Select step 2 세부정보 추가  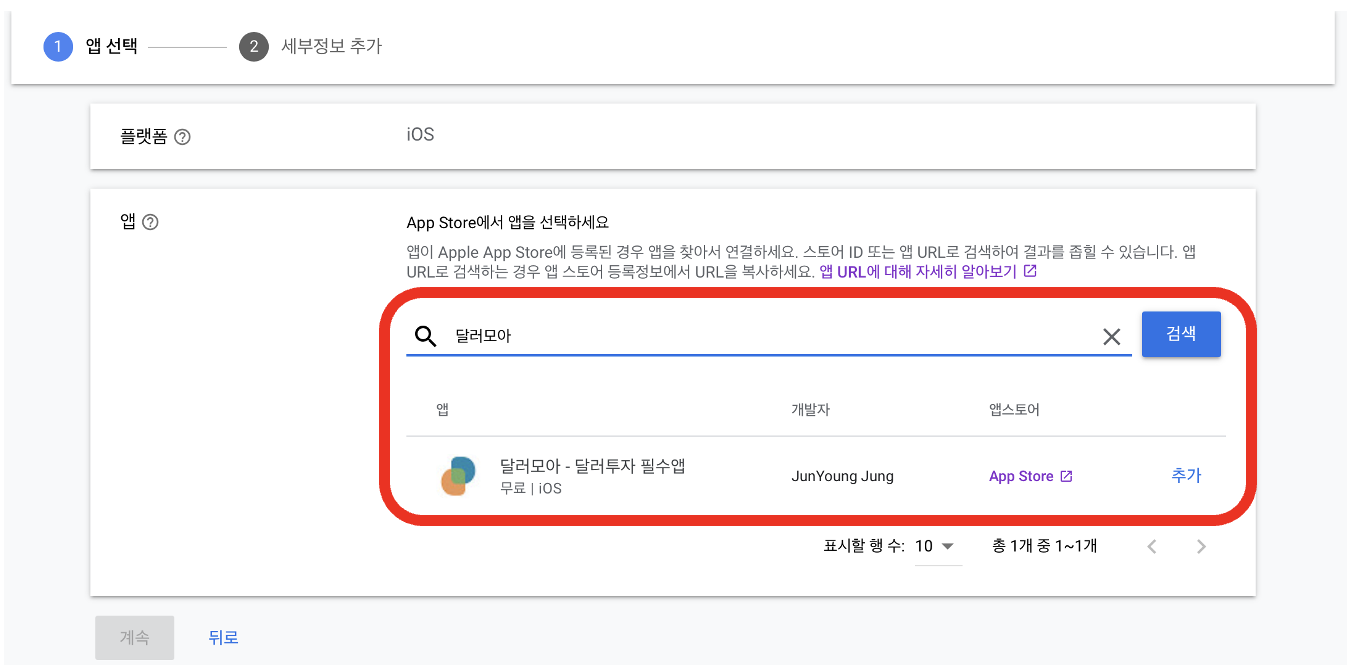(310, 46)
